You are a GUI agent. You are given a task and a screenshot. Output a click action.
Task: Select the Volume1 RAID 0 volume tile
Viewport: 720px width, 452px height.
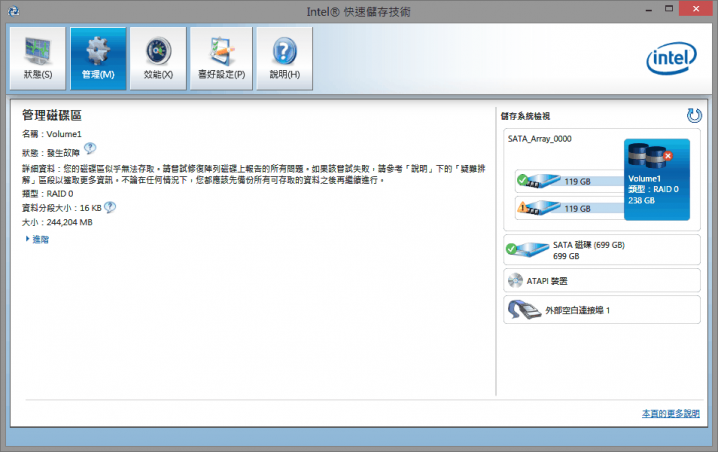point(657,180)
